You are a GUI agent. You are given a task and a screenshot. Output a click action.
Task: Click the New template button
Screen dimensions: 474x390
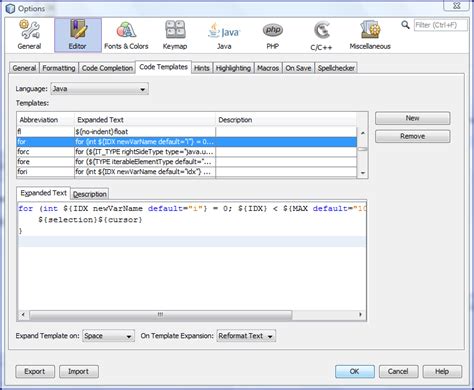coord(412,118)
